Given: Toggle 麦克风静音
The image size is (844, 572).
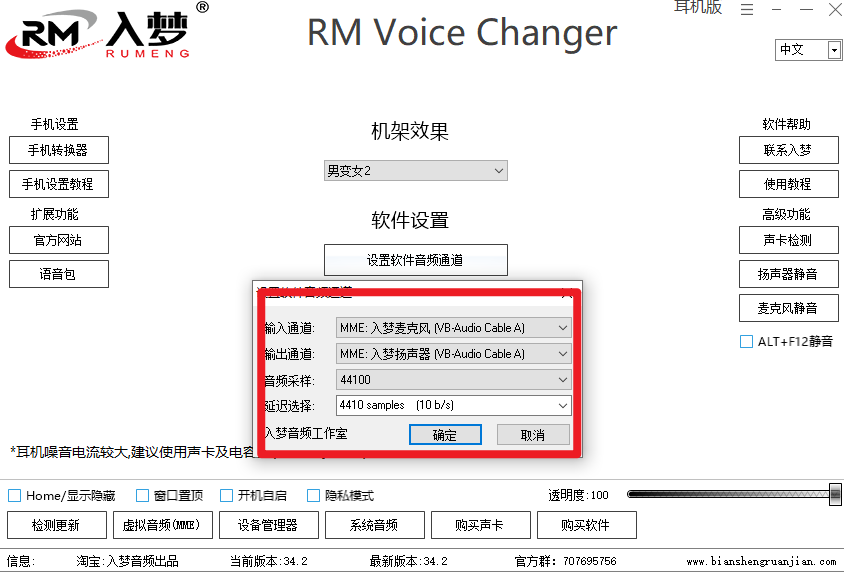Looking at the screenshot, I should point(789,308).
